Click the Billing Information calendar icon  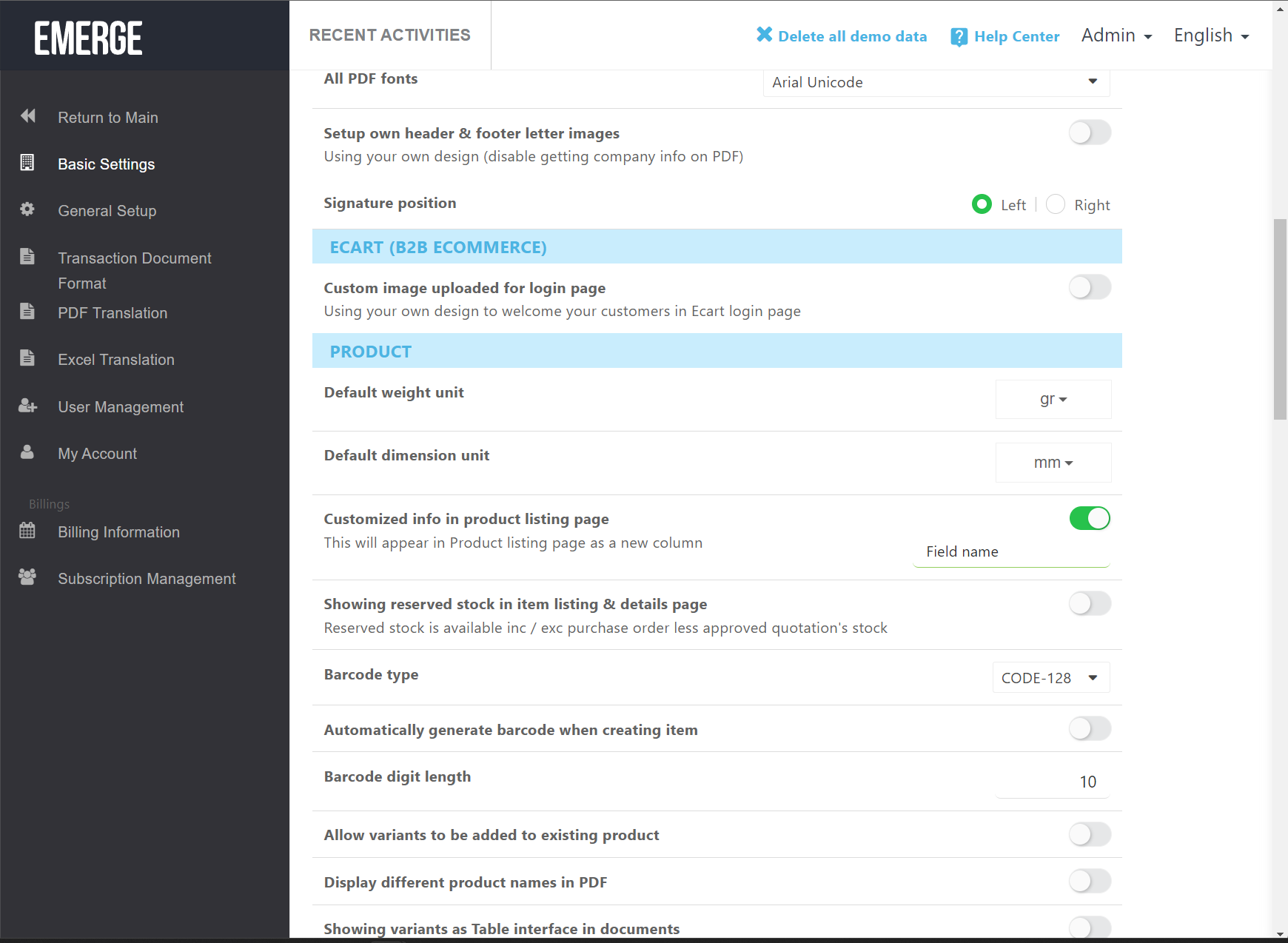point(27,531)
